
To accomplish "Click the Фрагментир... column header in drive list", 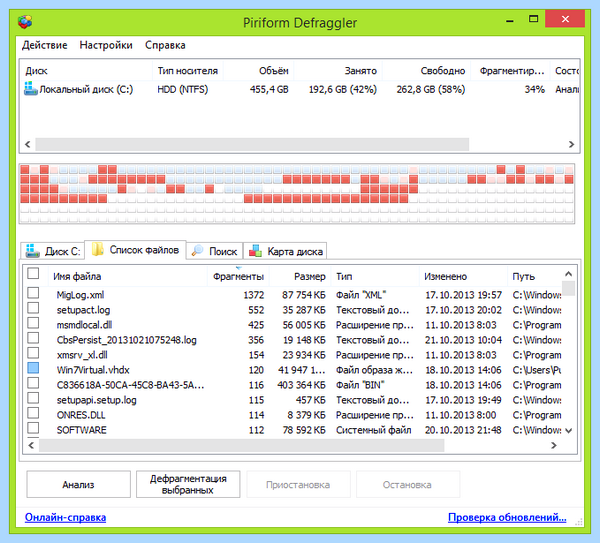I will pos(510,71).
